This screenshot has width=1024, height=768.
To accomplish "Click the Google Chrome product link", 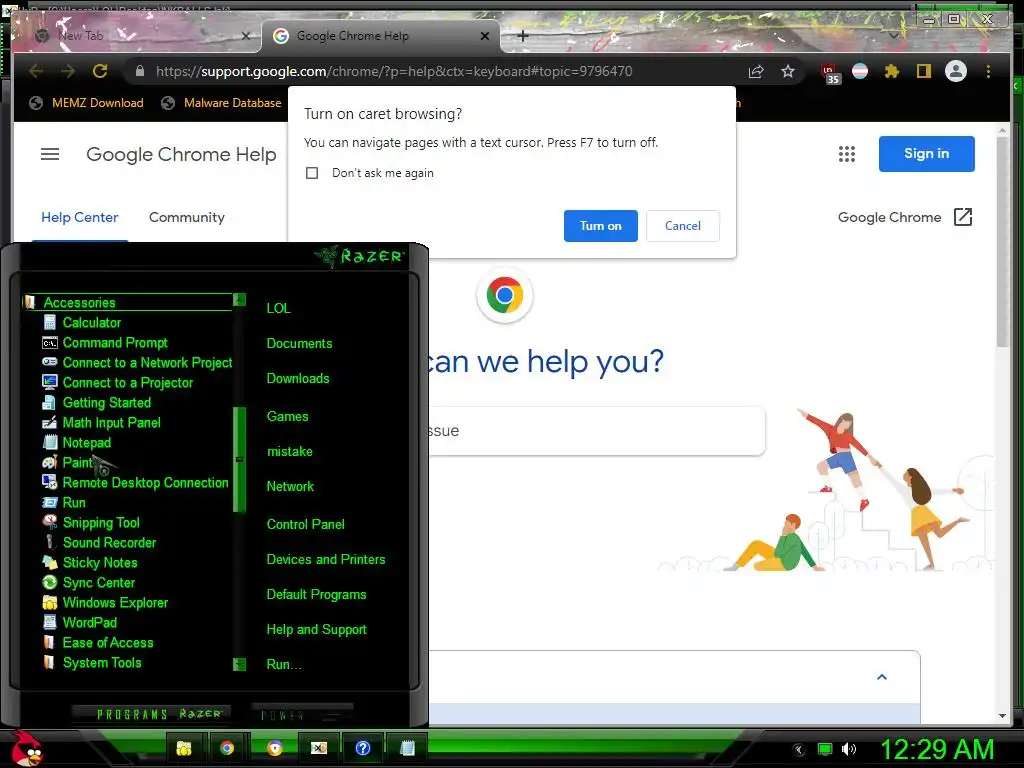I will coord(889,217).
